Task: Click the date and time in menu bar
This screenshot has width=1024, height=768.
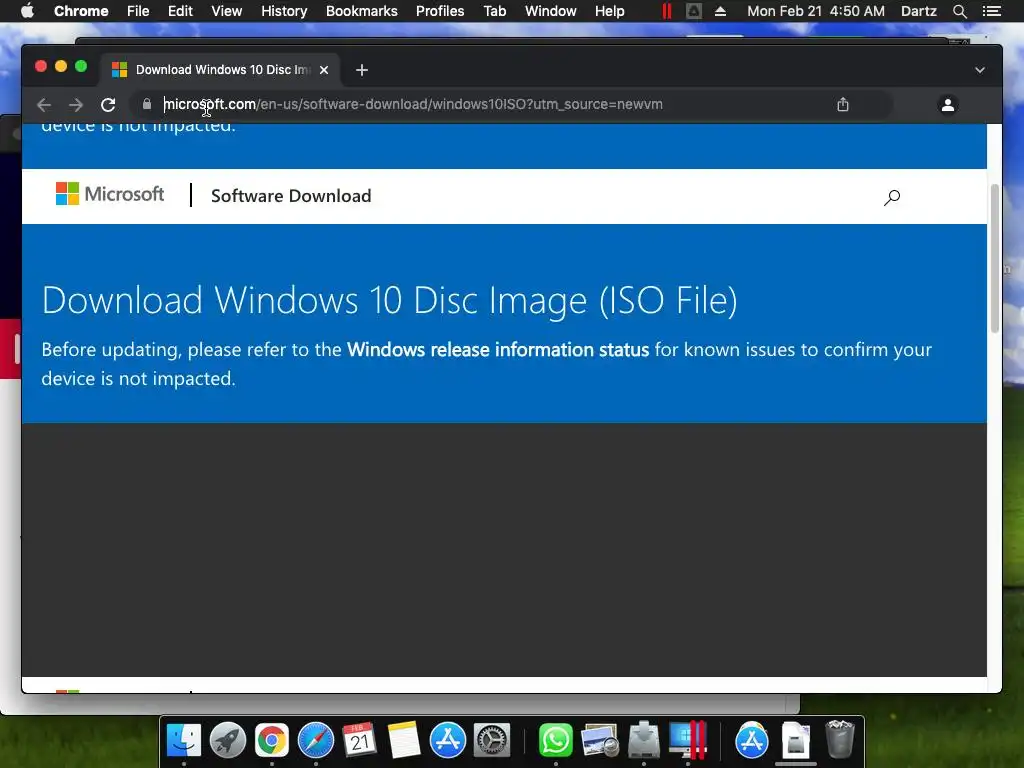Action: [x=816, y=11]
